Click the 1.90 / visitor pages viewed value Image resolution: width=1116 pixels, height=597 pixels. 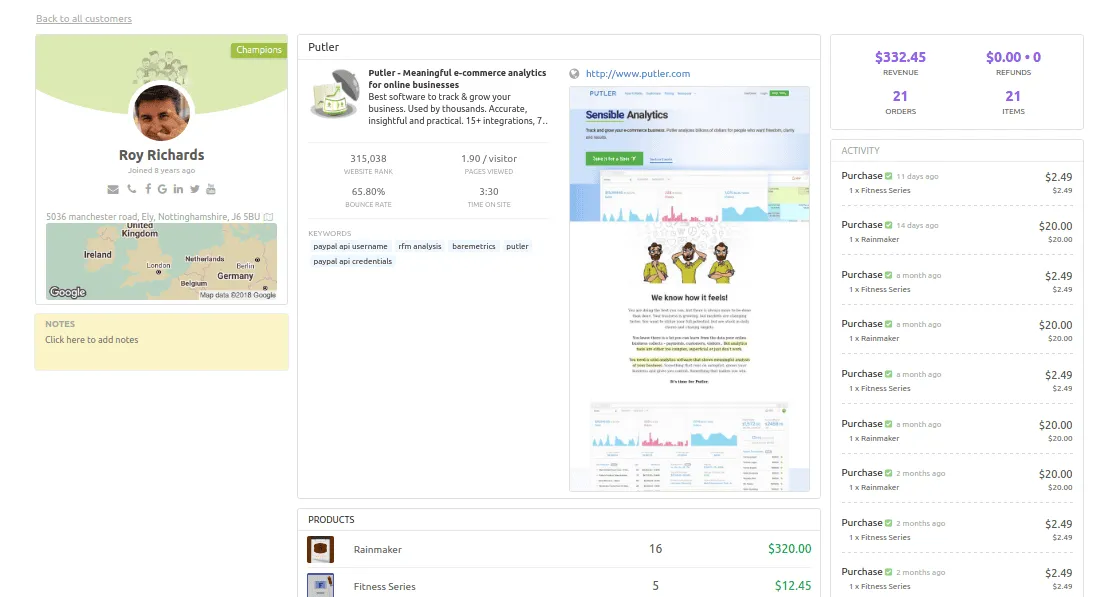tap(489, 159)
